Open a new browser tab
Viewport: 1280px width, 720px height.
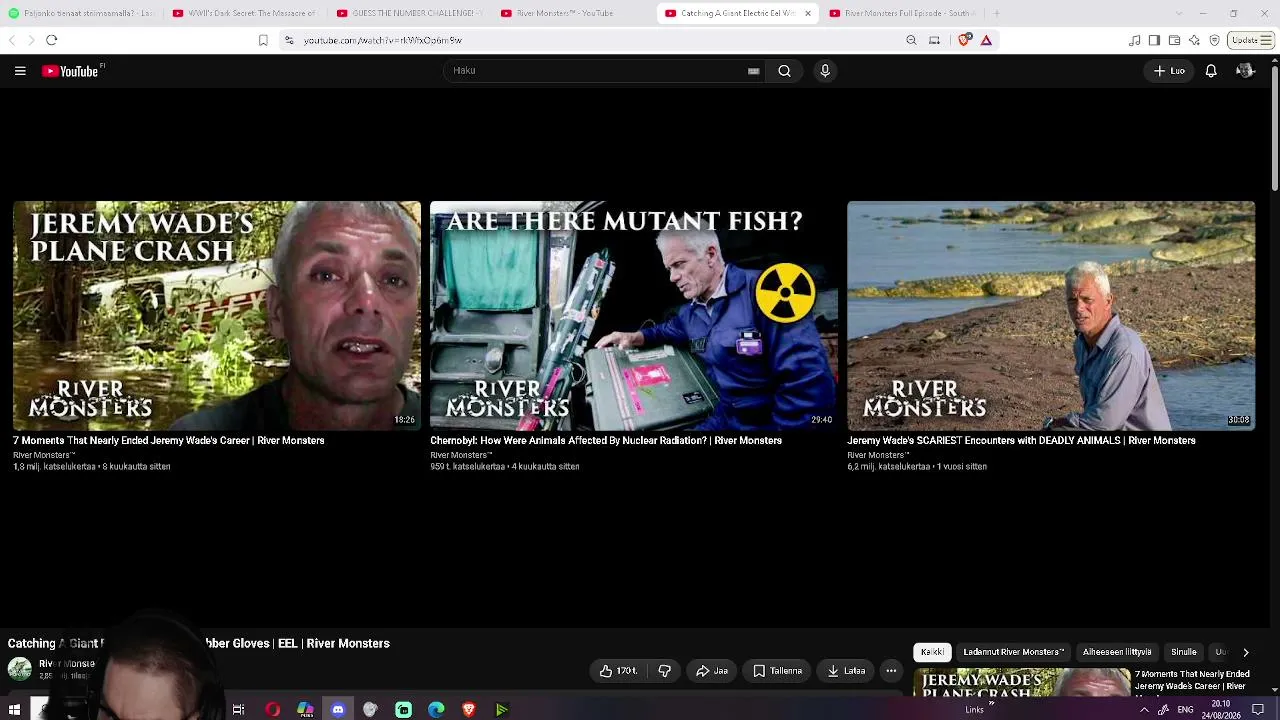996,13
